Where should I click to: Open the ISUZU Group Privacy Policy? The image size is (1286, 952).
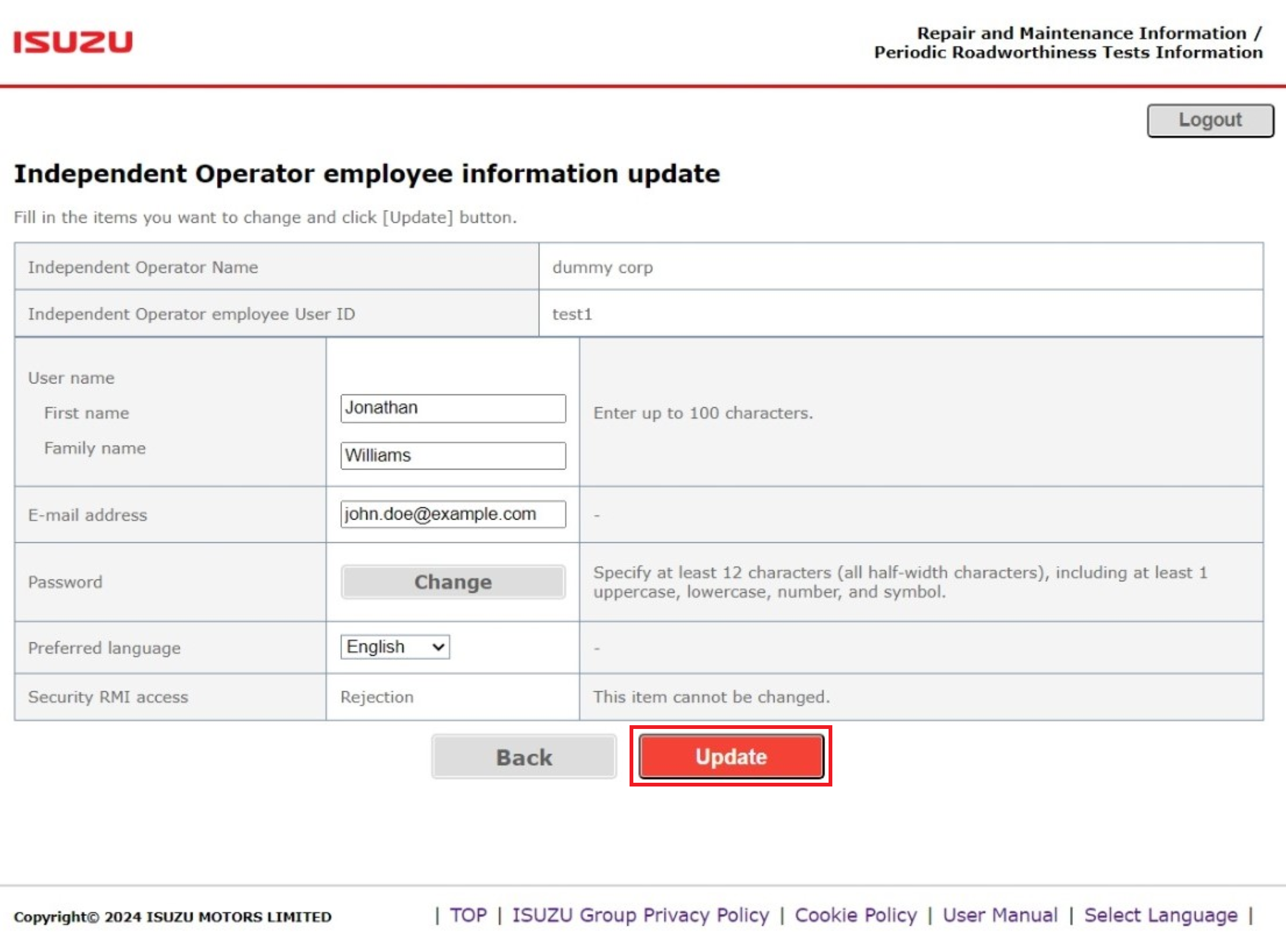pyautogui.click(x=640, y=915)
